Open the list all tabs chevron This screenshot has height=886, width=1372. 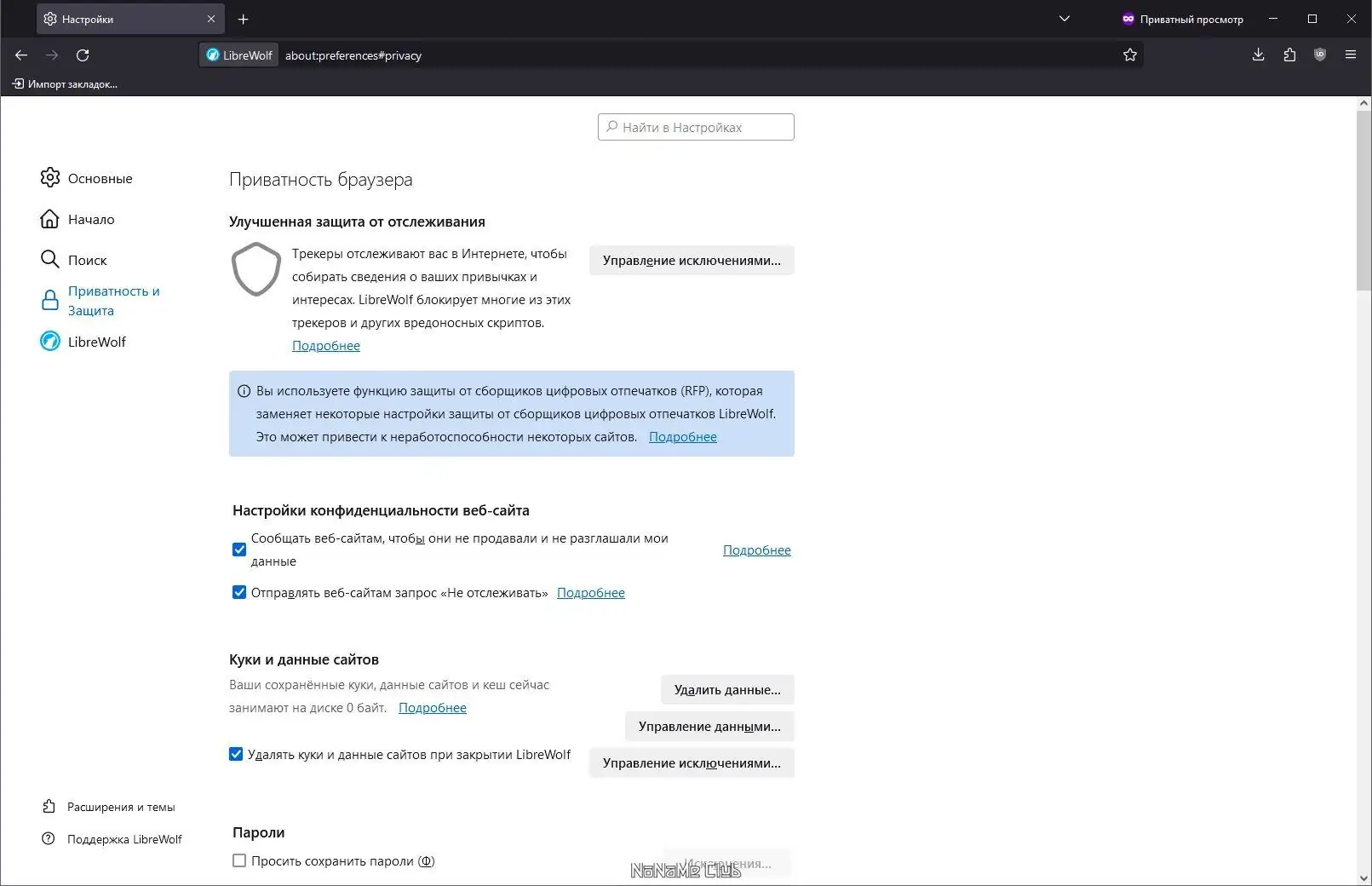1065,19
